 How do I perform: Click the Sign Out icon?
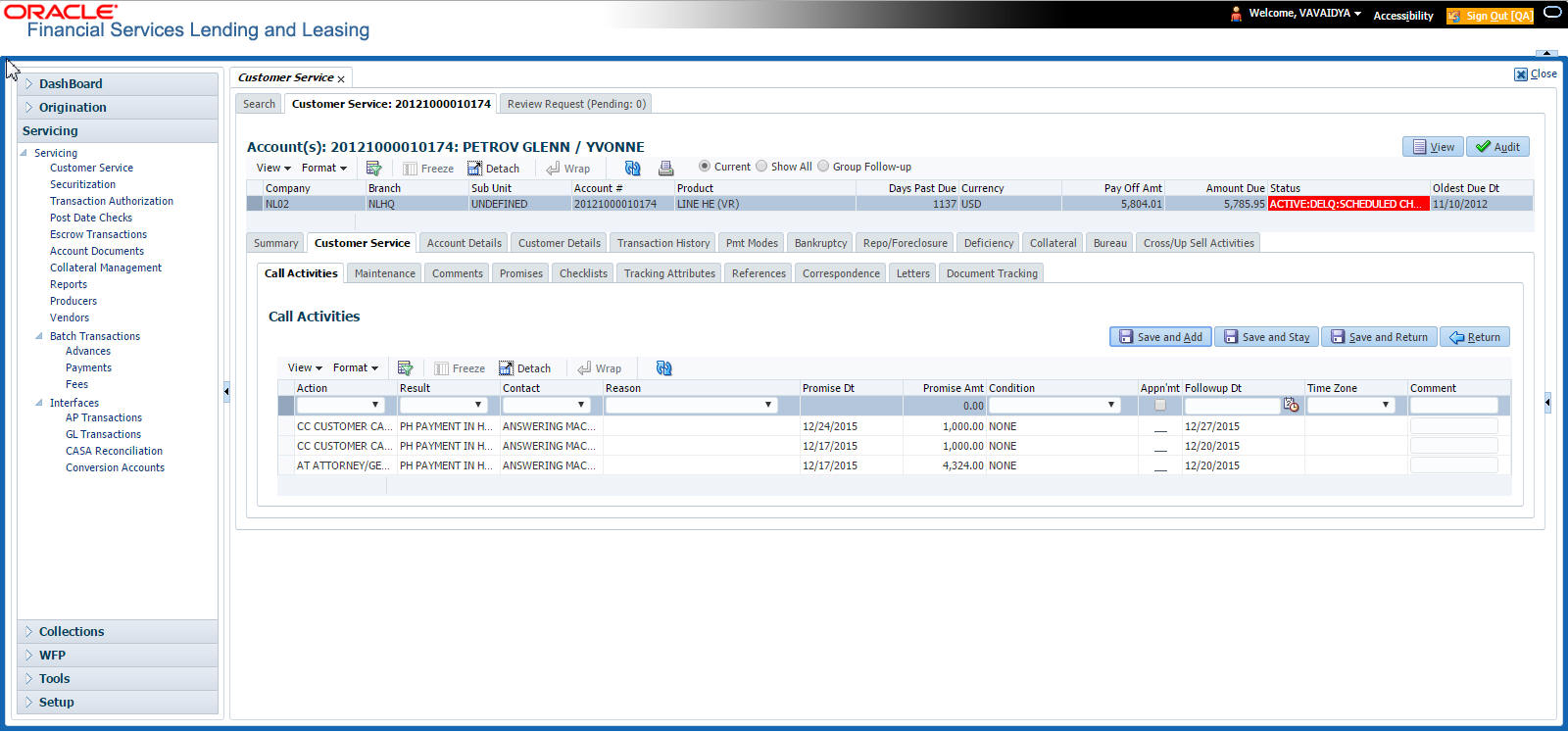coord(1454,16)
